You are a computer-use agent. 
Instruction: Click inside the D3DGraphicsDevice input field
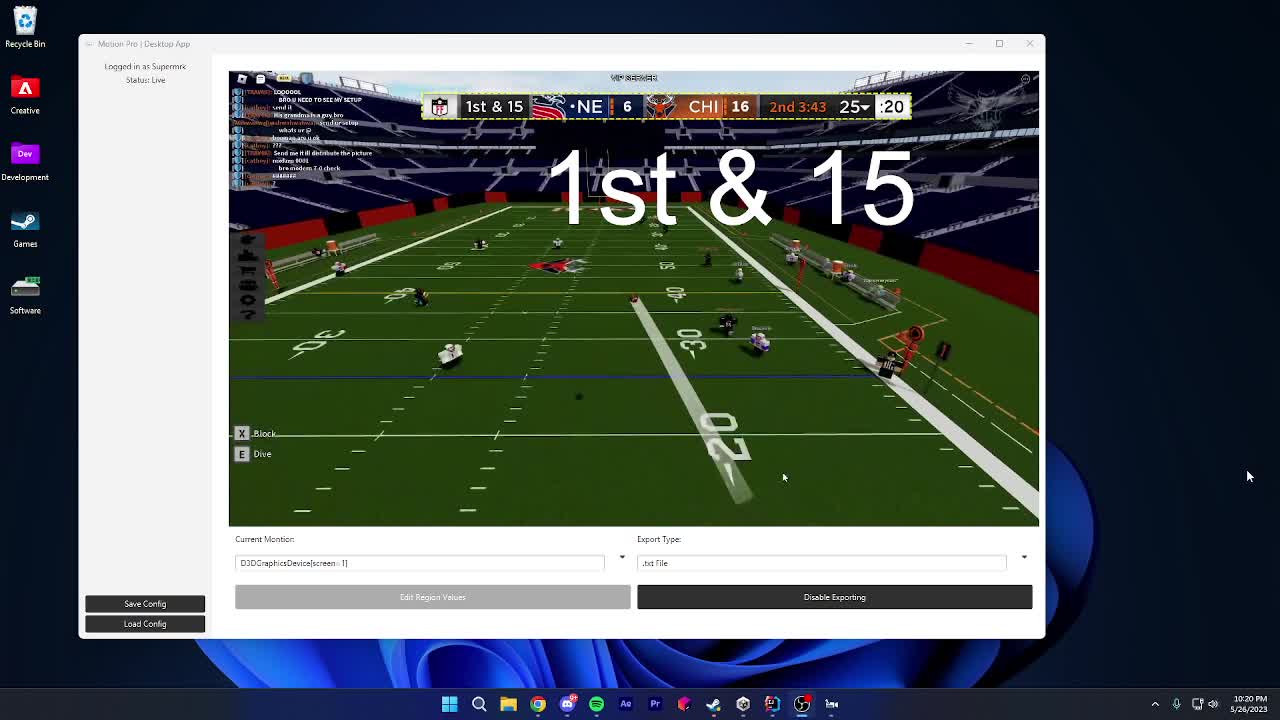point(420,562)
